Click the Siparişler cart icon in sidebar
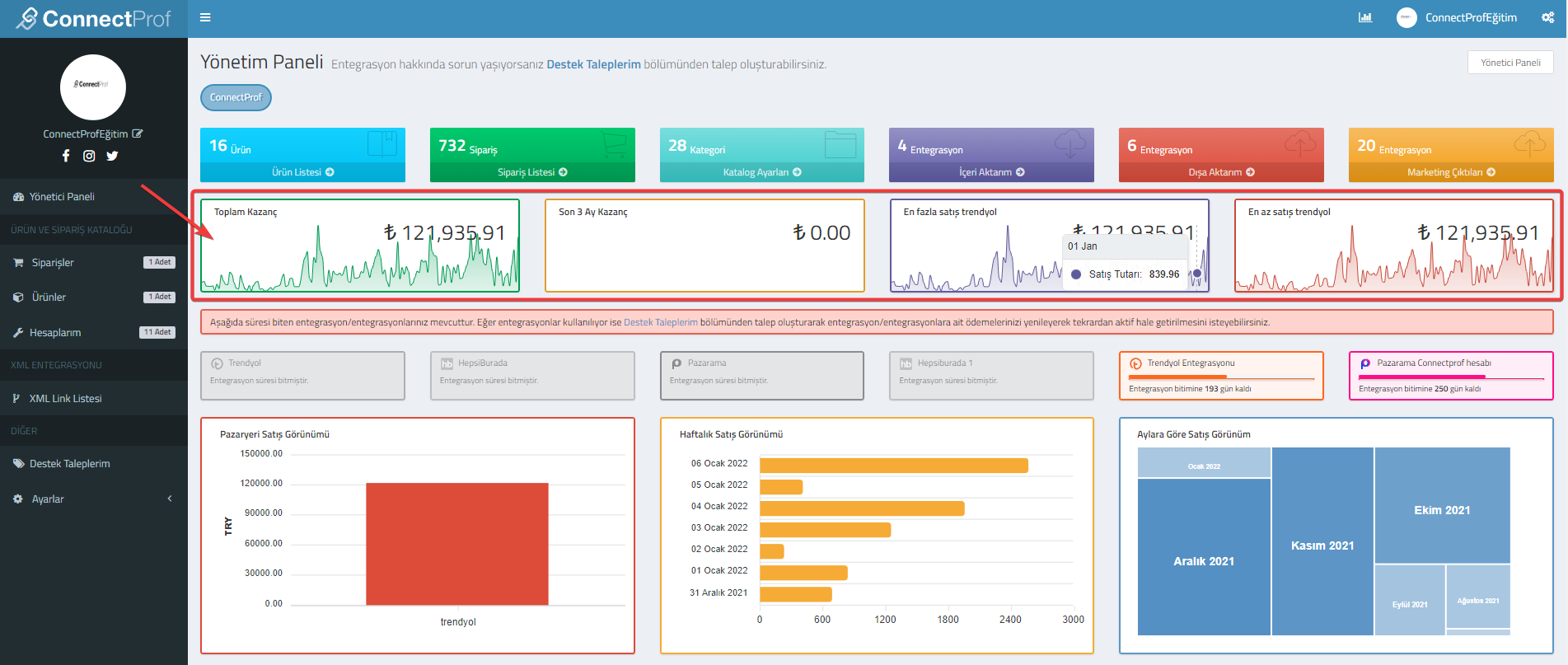 tap(18, 263)
